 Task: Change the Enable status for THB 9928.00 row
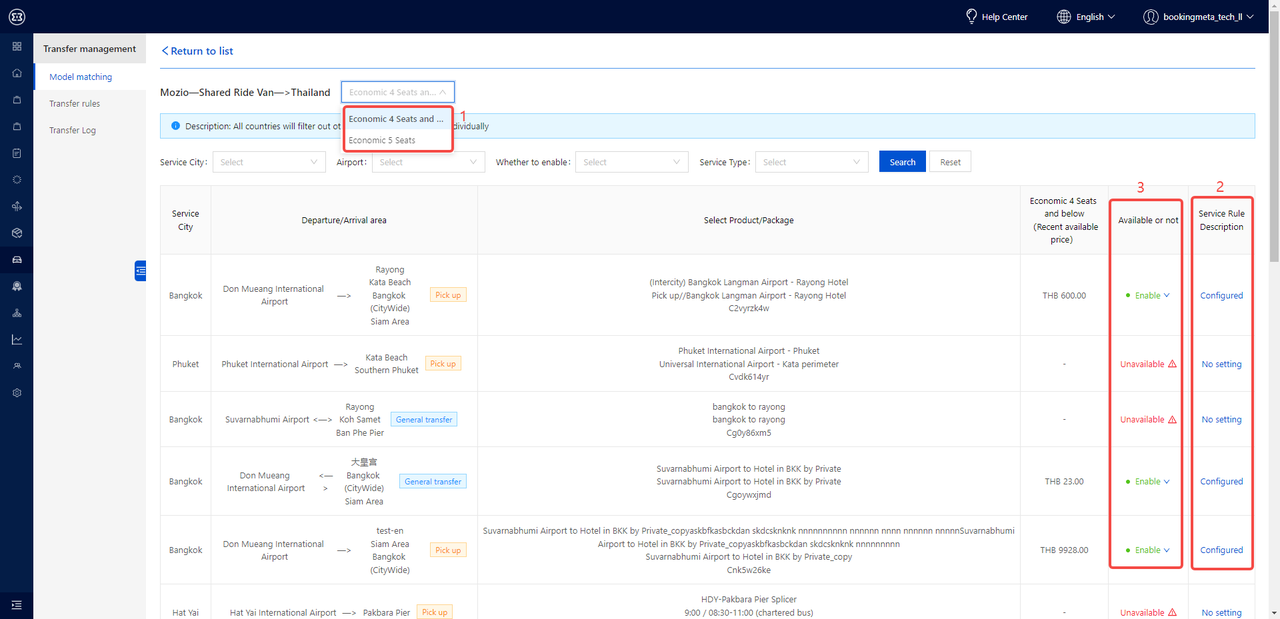1147,551
